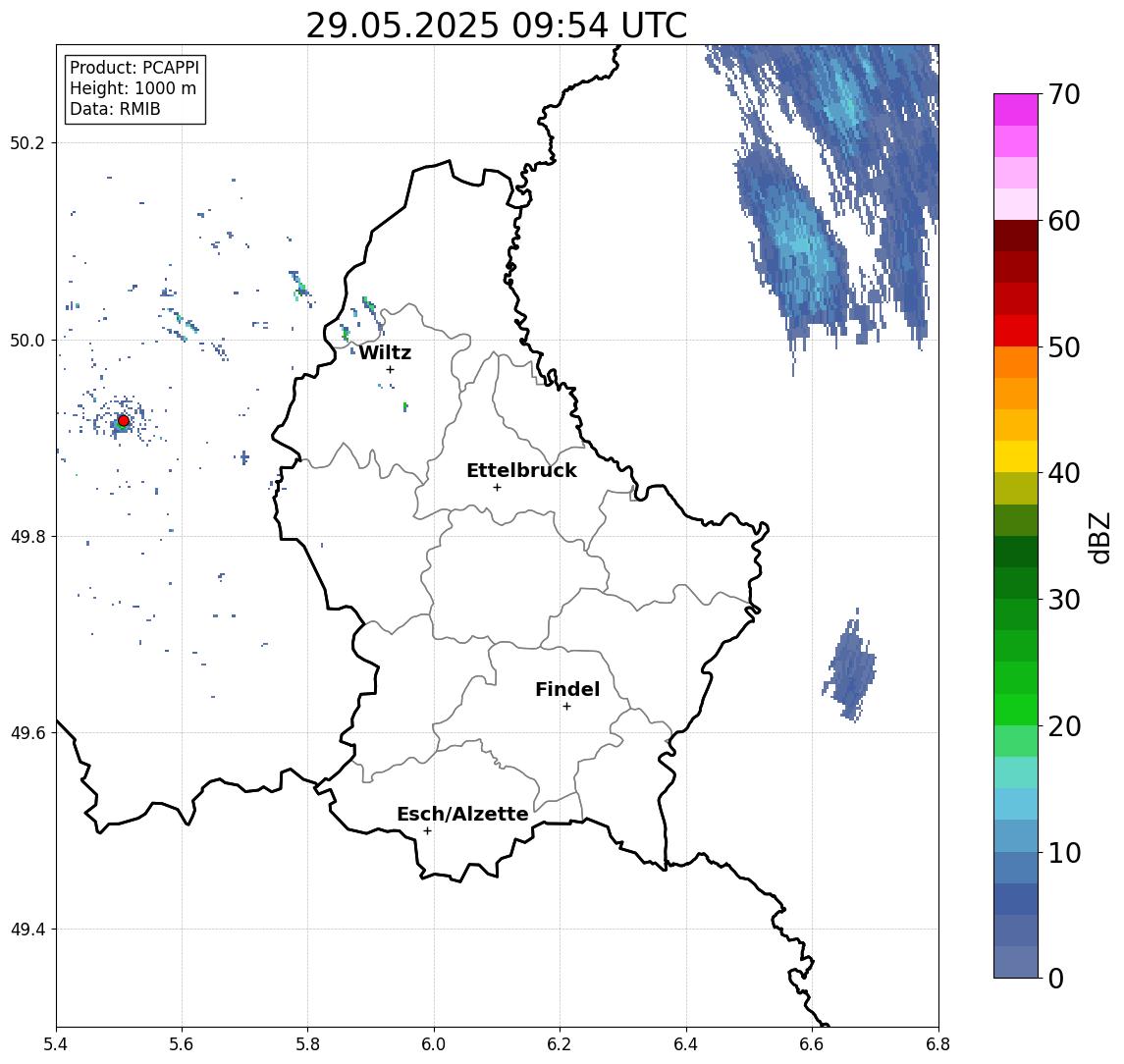This screenshot has height=1064, width=1124.
Task: Pick the light cyan swatch below 20
Action: click(1016, 772)
